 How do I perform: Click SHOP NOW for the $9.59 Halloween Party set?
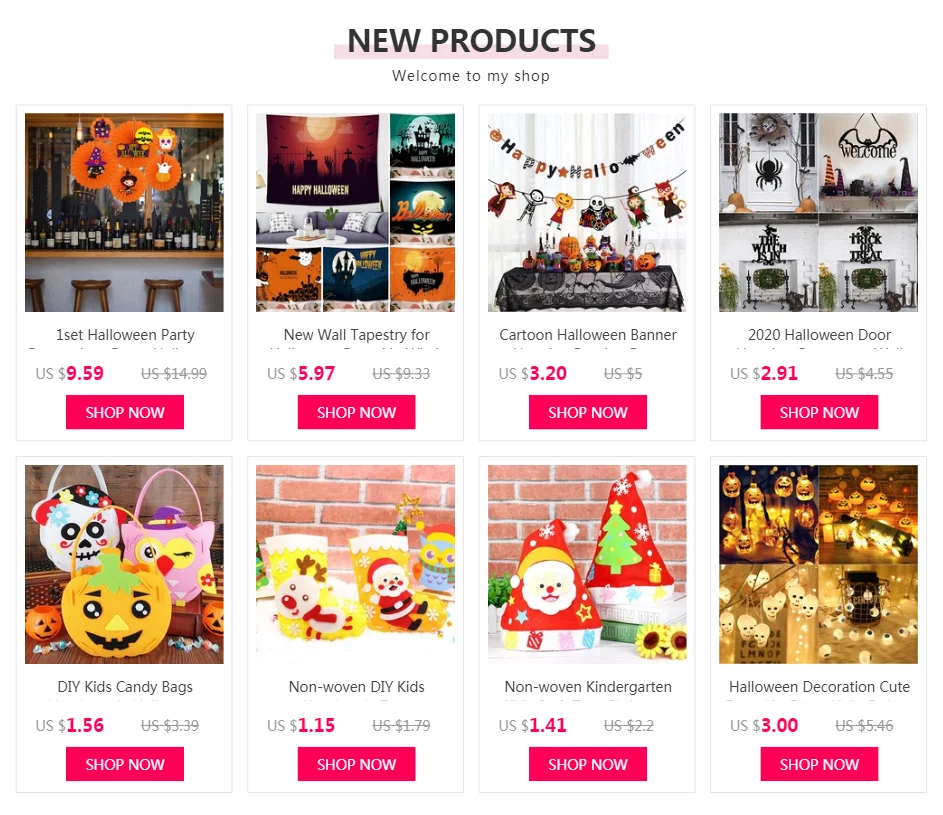pyautogui.click(x=125, y=412)
